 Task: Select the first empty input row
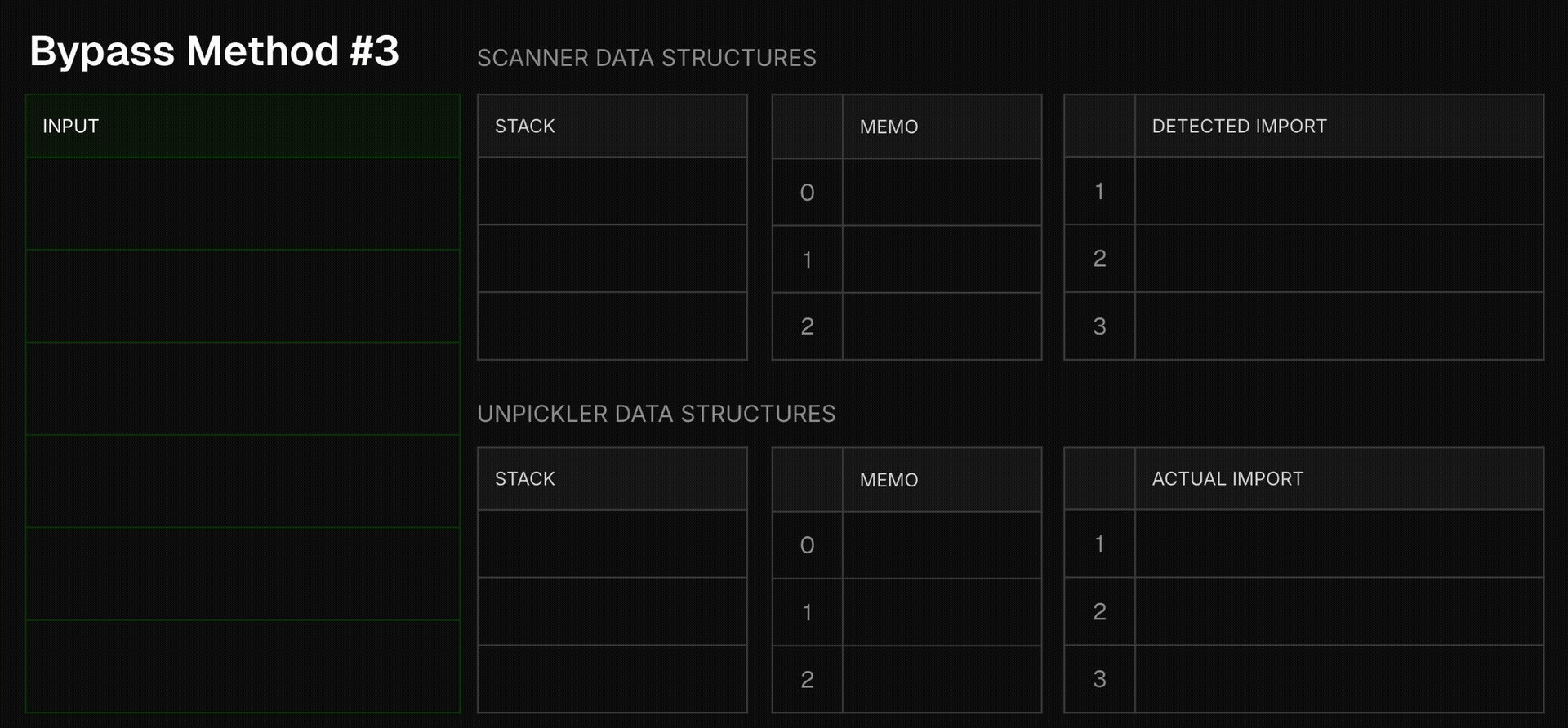pos(243,203)
